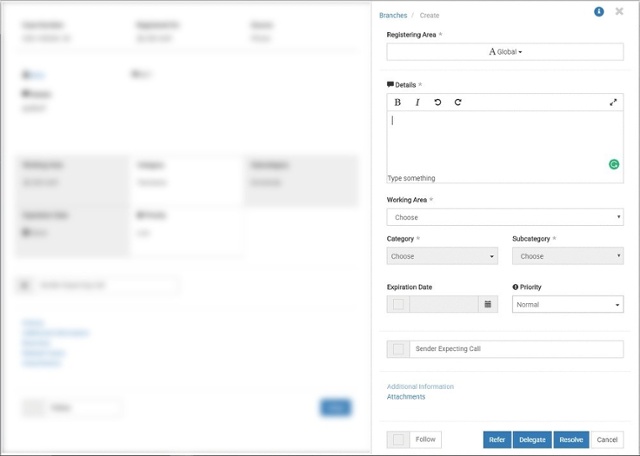The image size is (640, 456).
Task: Toggle bold formatting in Details editor
Action: (x=397, y=102)
